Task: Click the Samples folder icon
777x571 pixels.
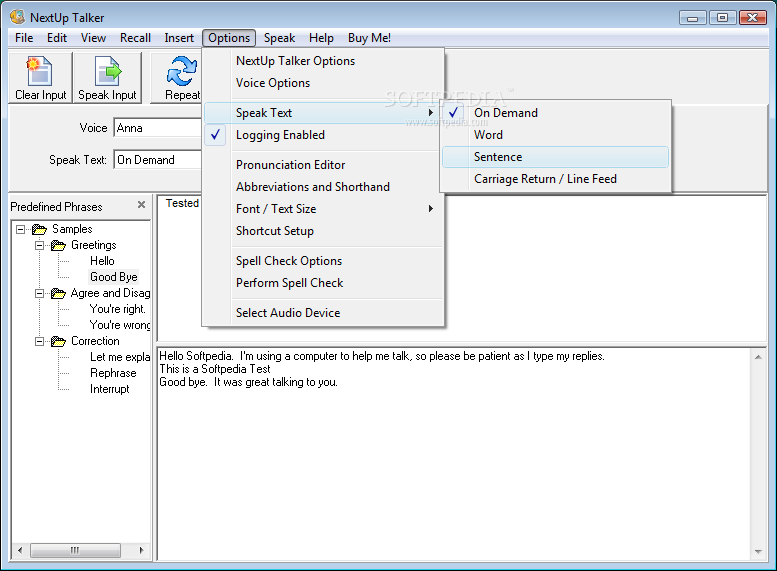Action: tap(39, 229)
